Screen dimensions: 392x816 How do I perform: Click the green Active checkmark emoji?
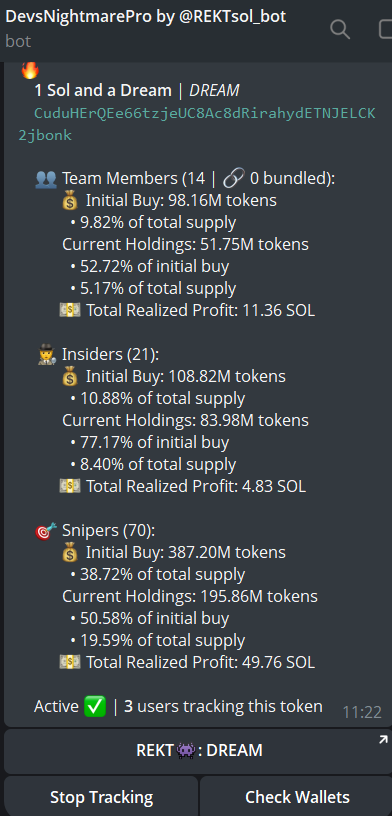tap(95, 707)
